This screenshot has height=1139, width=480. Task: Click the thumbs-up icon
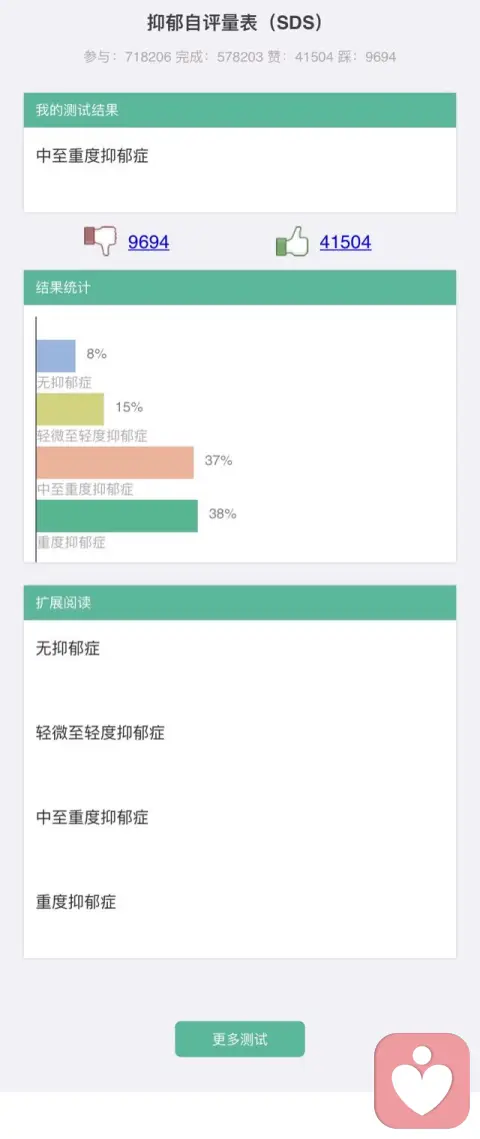pos(292,241)
